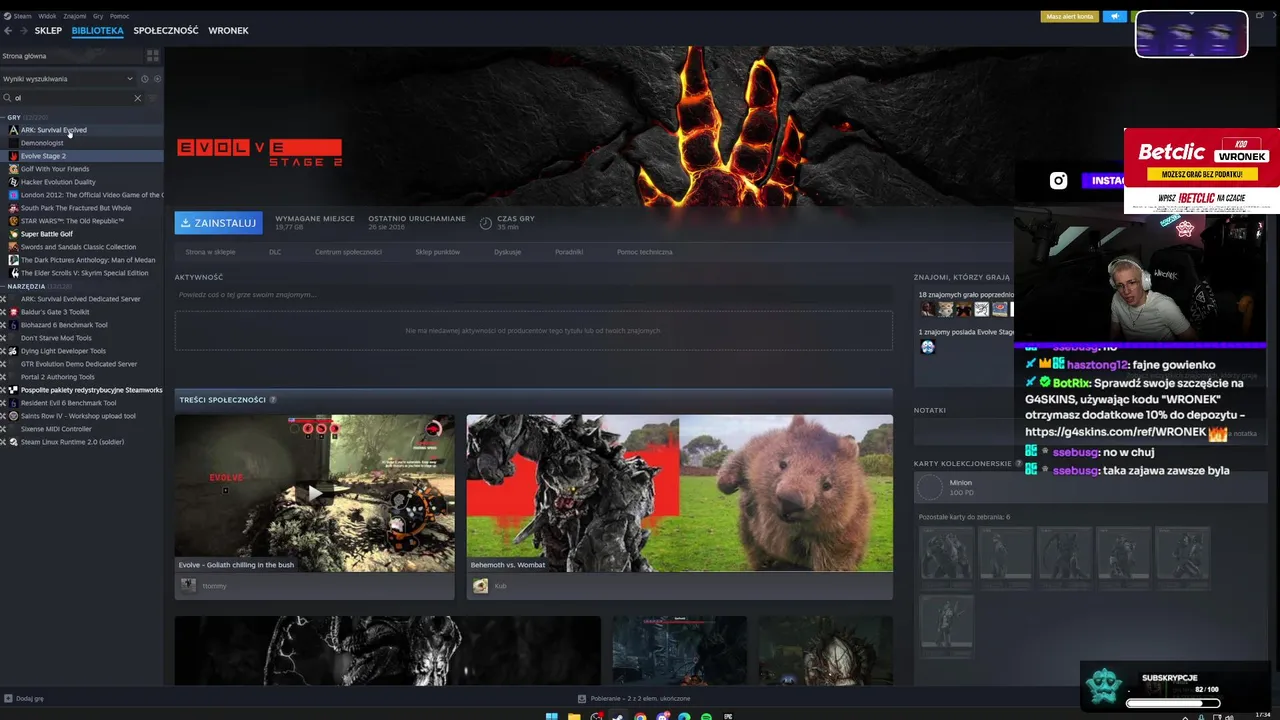Open Chrome from the taskbar
Image resolution: width=1280 pixels, height=720 pixels.
[641, 716]
